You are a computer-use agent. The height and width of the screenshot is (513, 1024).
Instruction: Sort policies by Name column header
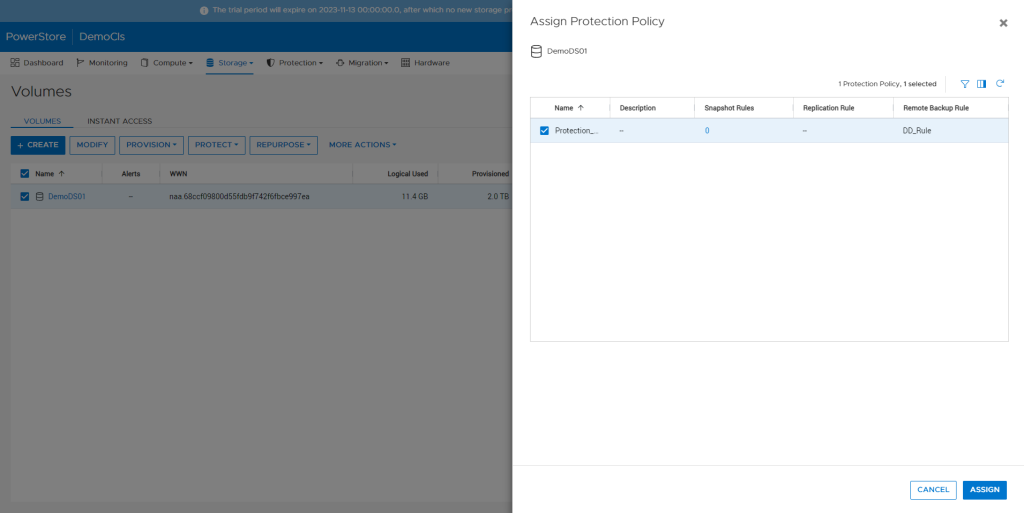tap(568, 108)
